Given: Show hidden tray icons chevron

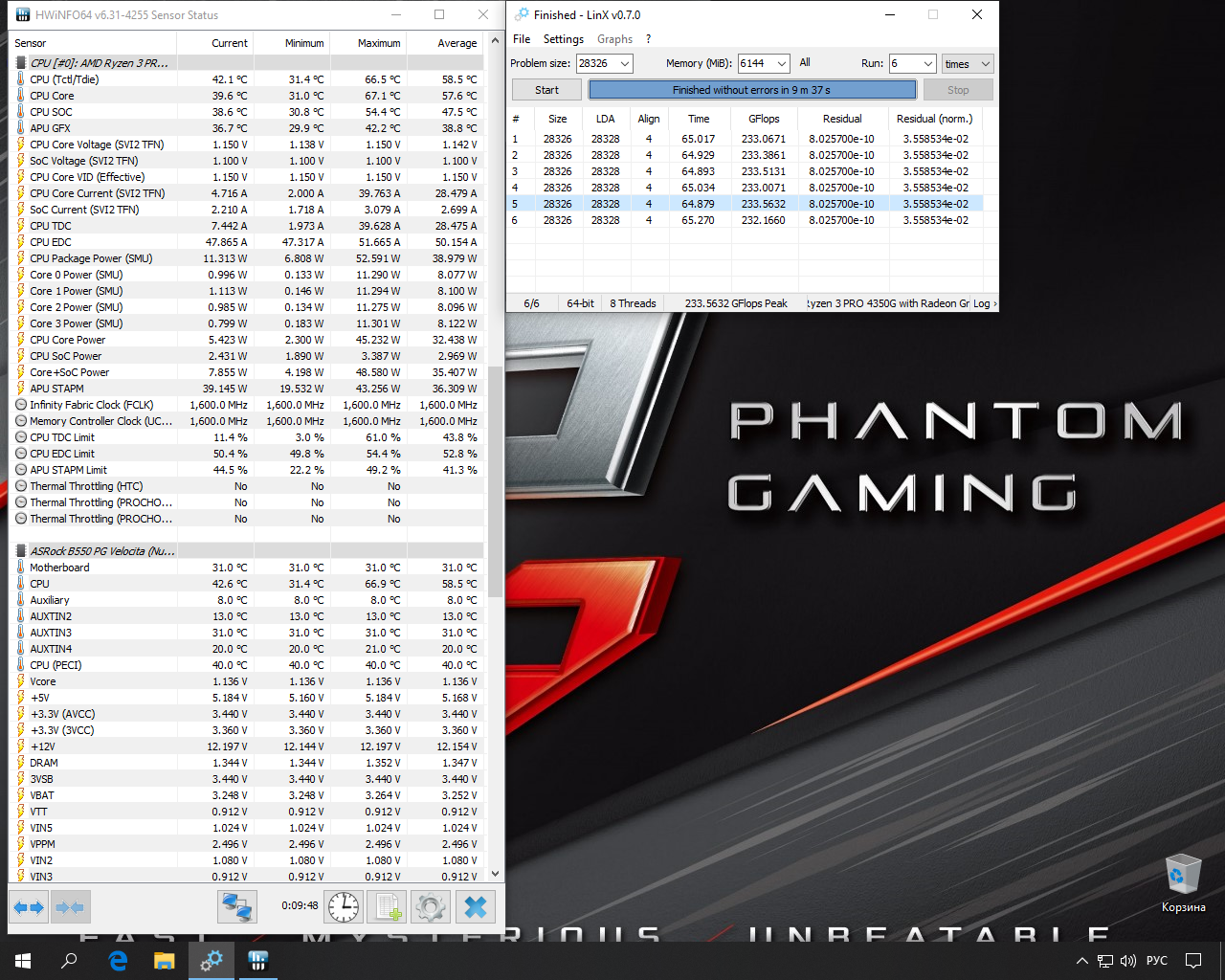Looking at the screenshot, I should 1082,961.
